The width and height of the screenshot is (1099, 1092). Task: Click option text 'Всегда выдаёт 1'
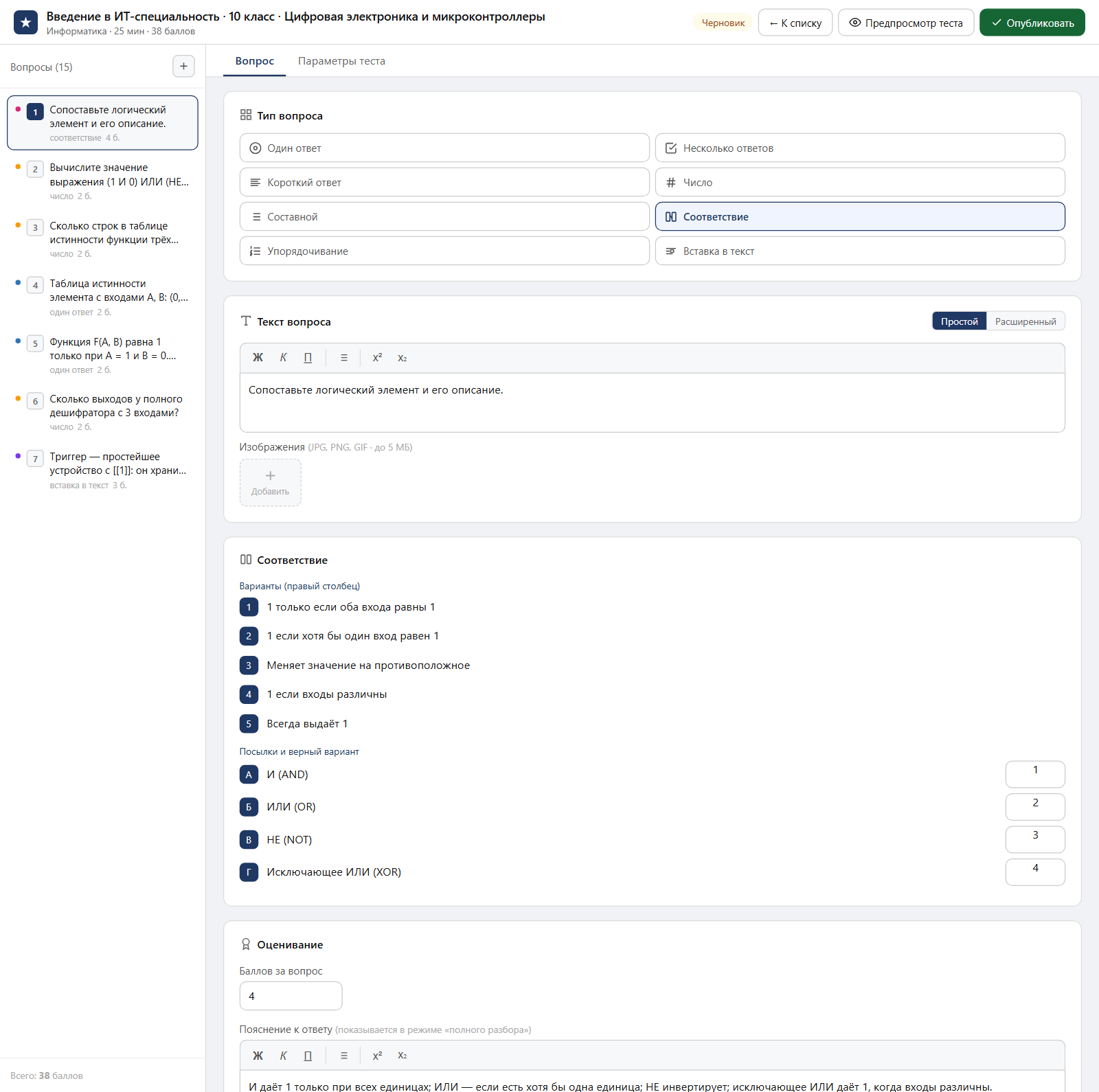[x=307, y=724]
